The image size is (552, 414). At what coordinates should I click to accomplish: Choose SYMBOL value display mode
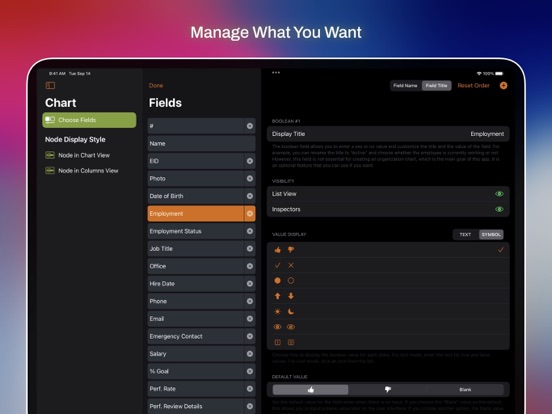pyautogui.click(x=491, y=234)
